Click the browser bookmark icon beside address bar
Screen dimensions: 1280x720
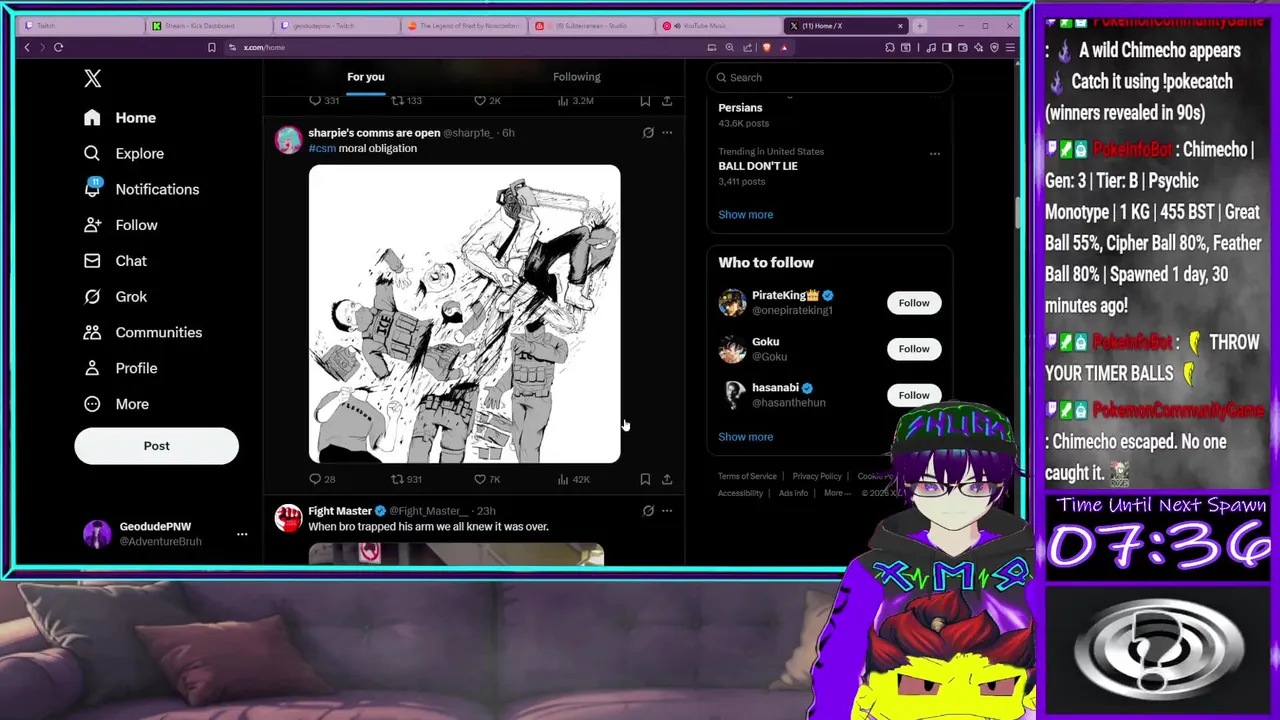211,47
